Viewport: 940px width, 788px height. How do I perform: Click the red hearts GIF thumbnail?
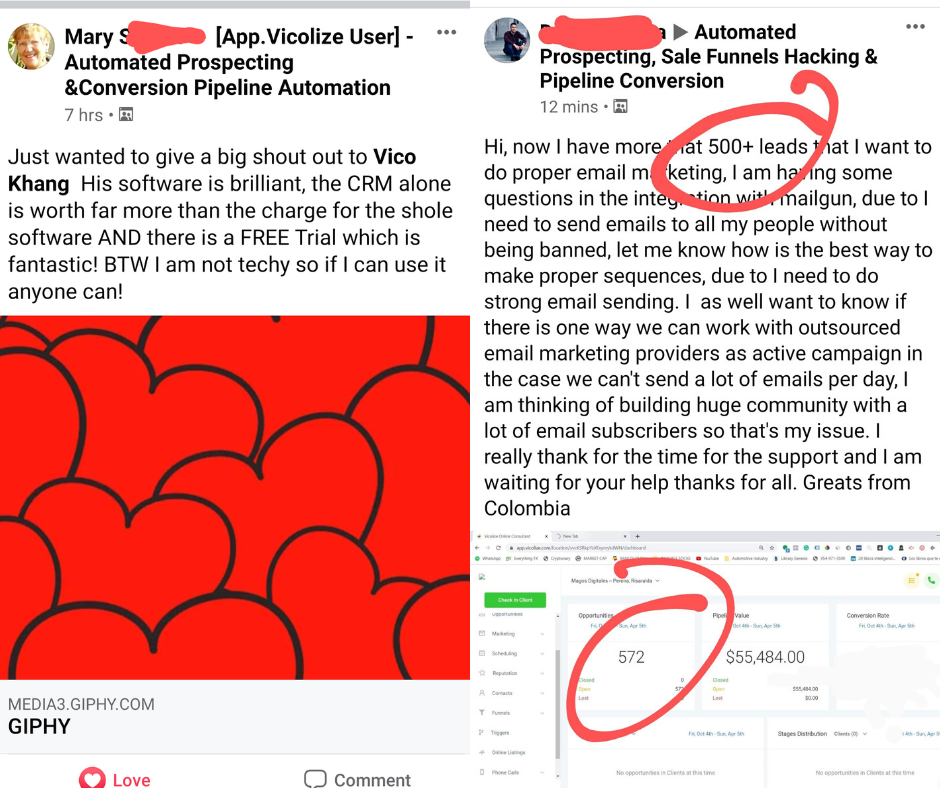235,498
